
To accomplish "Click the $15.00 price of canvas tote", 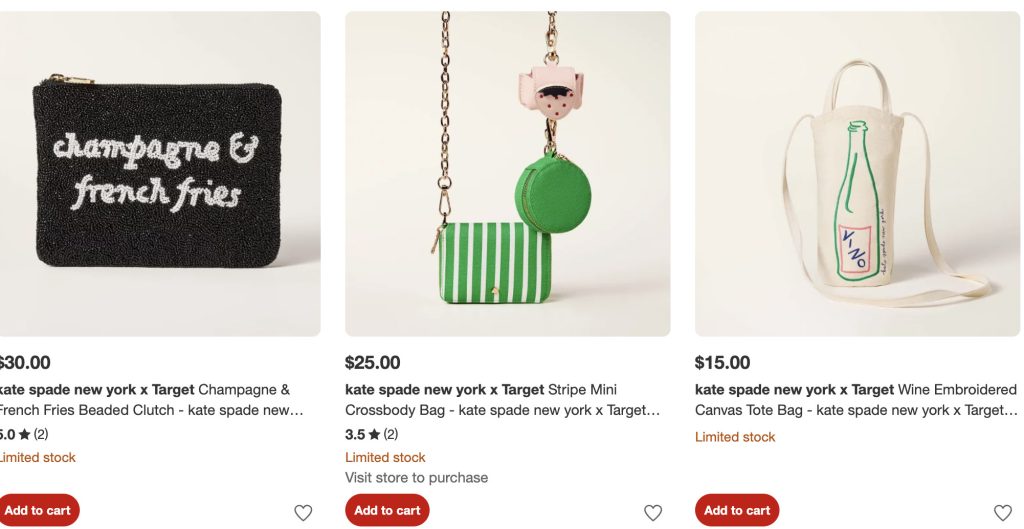I will 722,363.
